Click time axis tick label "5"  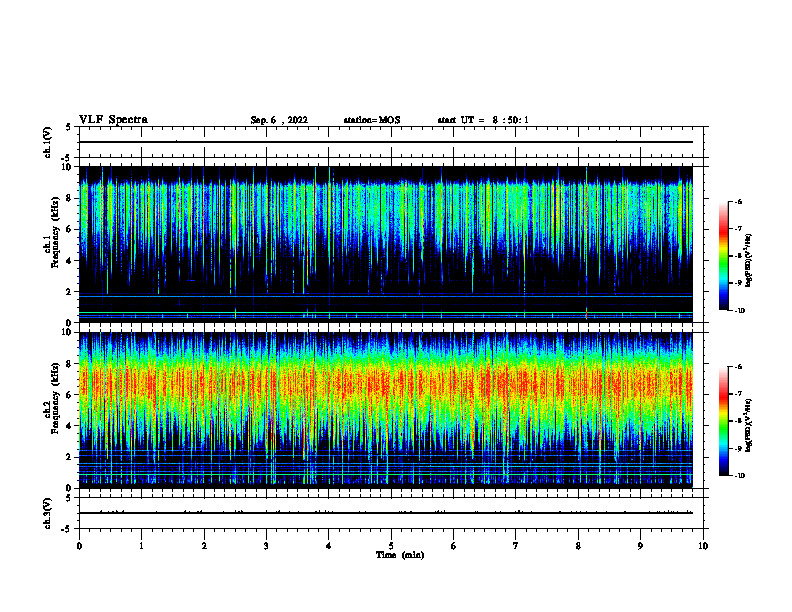point(391,546)
